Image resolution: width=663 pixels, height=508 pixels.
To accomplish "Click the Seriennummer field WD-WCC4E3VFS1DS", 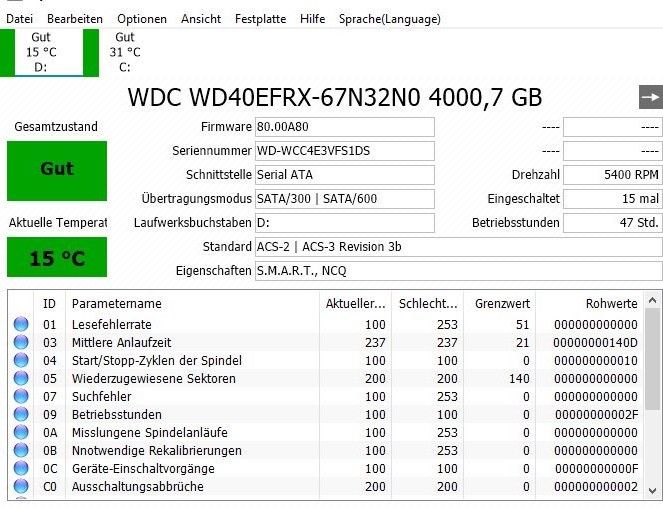I will pyautogui.click(x=345, y=151).
